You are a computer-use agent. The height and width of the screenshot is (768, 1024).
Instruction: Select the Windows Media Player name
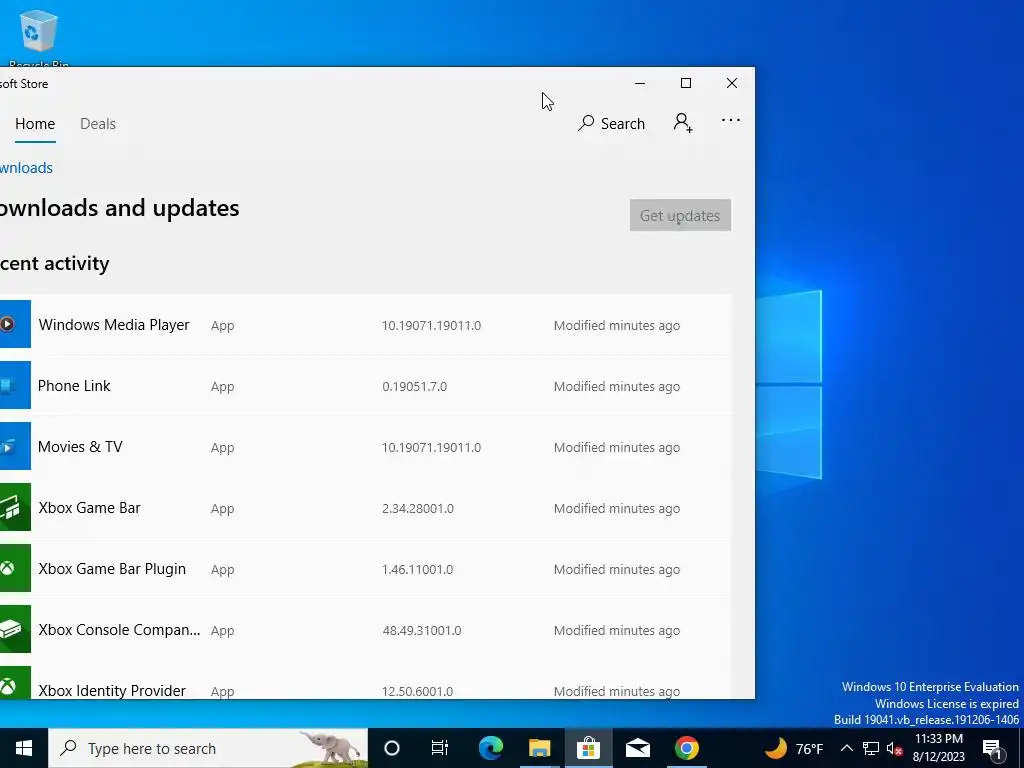[x=114, y=325]
